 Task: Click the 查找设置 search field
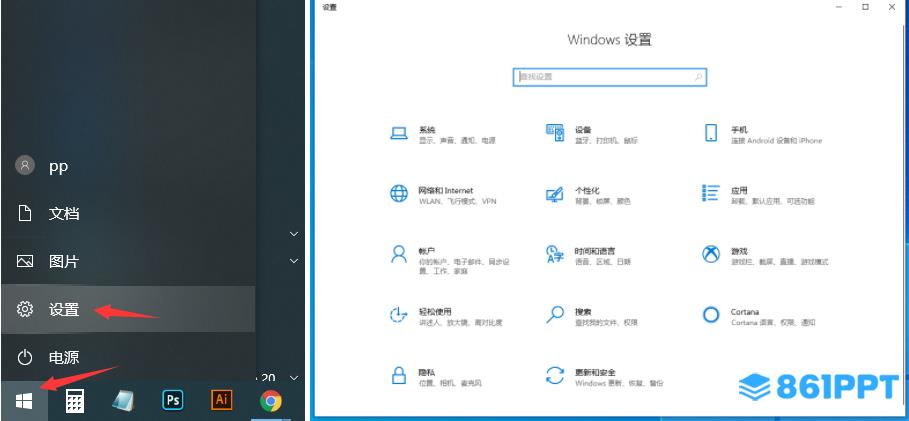point(610,77)
